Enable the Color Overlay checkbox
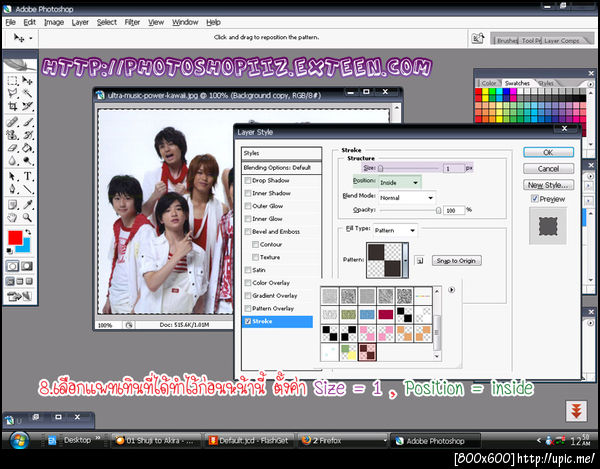The height and width of the screenshot is (469, 600). (248, 283)
